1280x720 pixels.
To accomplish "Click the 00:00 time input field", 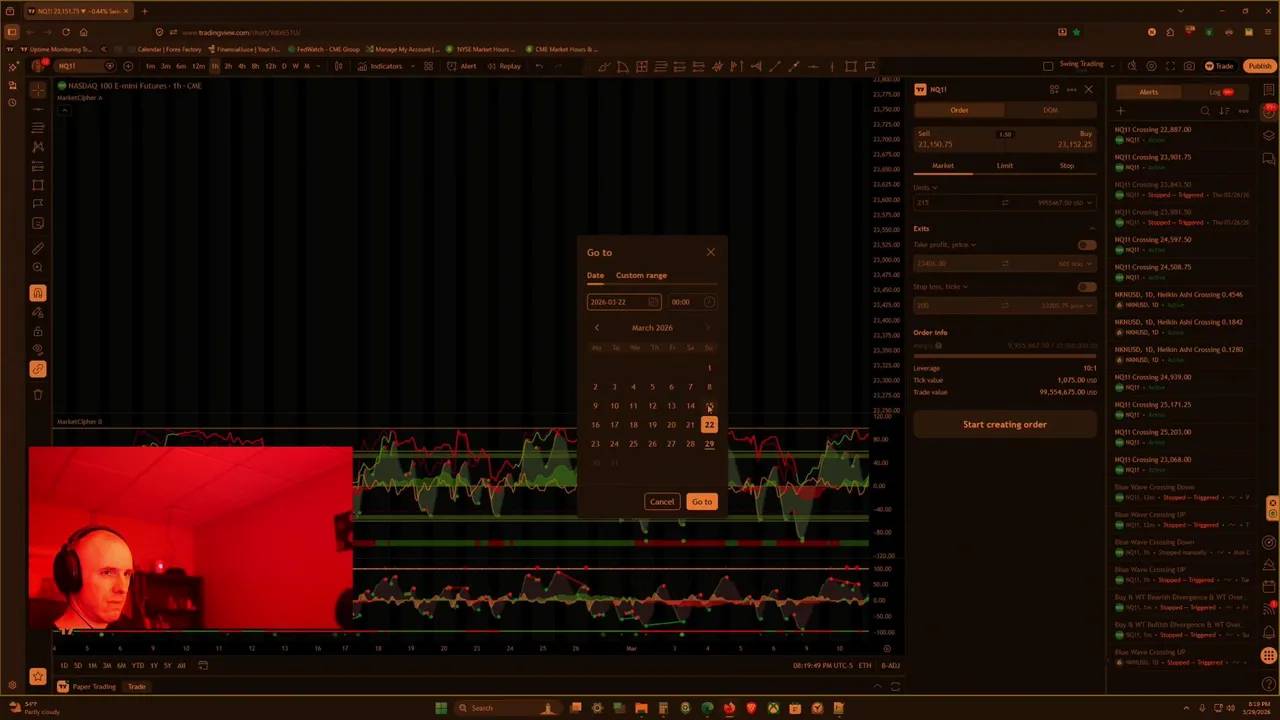I will point(692,302).
